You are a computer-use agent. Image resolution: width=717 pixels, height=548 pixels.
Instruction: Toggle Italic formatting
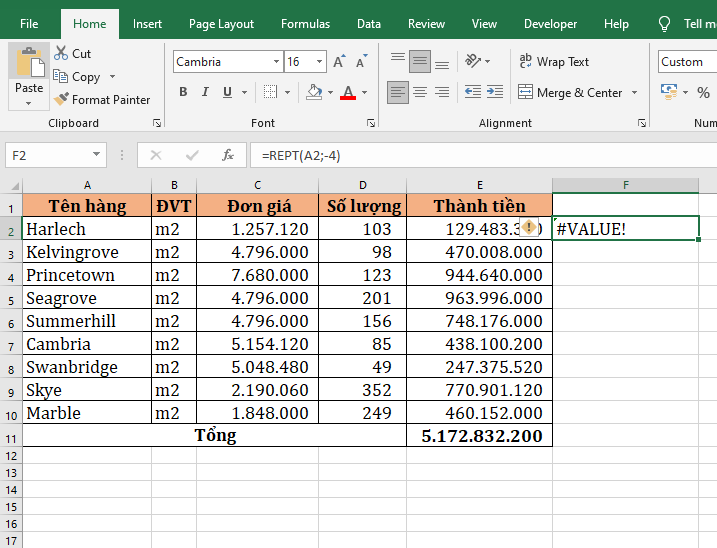[x=205, y=92]
